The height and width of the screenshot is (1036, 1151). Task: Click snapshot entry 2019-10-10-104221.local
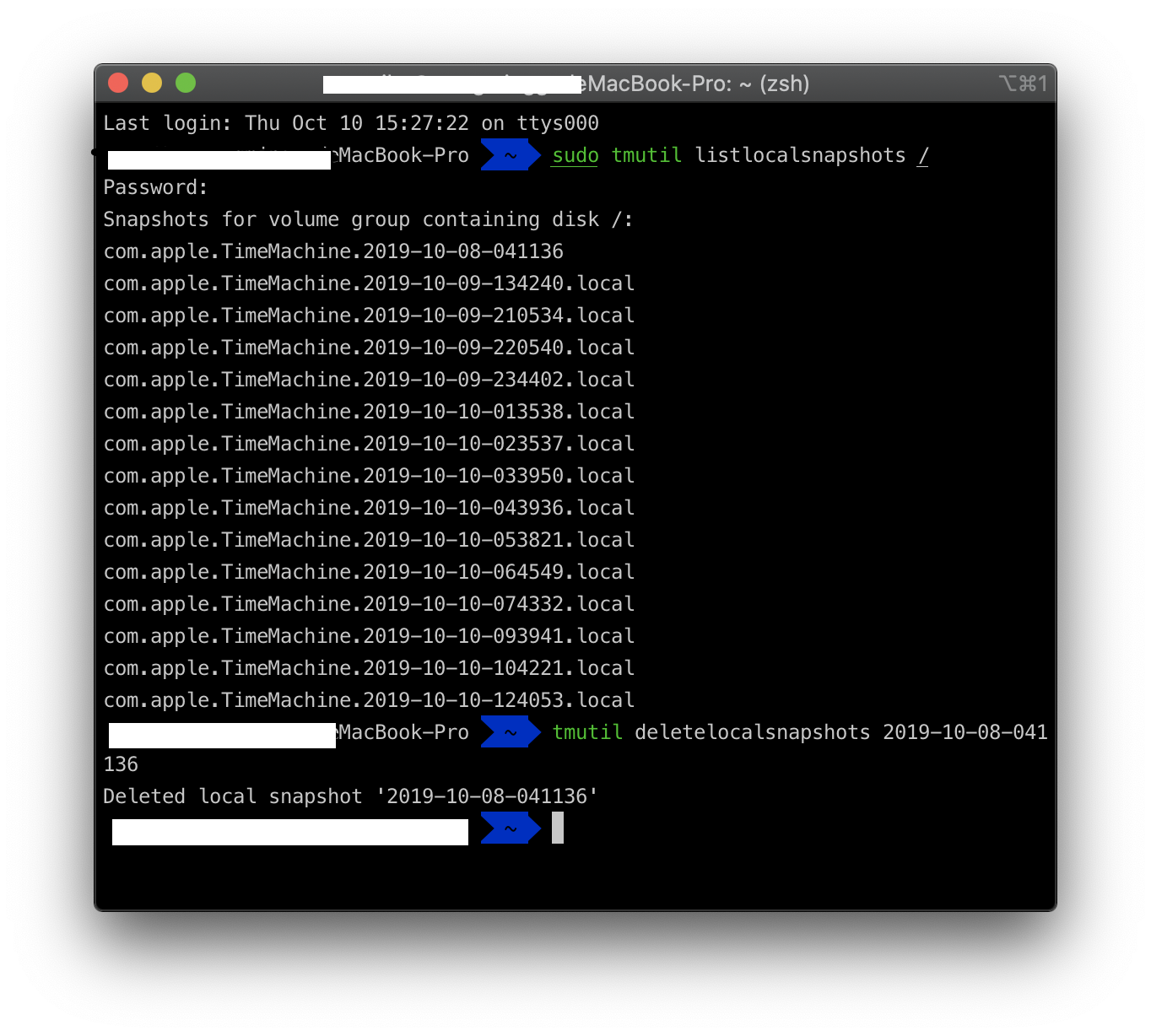point(369,668)
